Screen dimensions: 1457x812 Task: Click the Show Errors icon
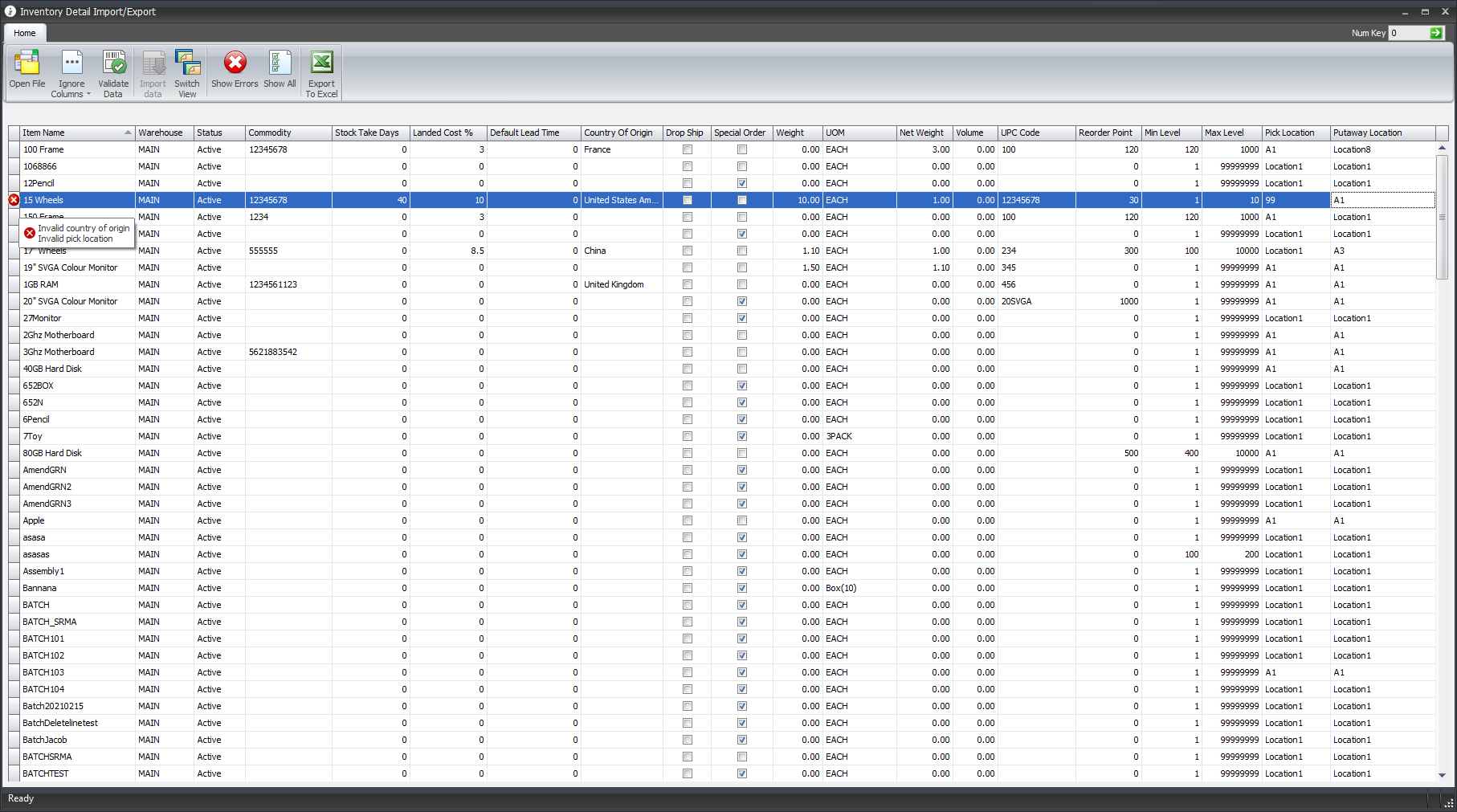235,64
